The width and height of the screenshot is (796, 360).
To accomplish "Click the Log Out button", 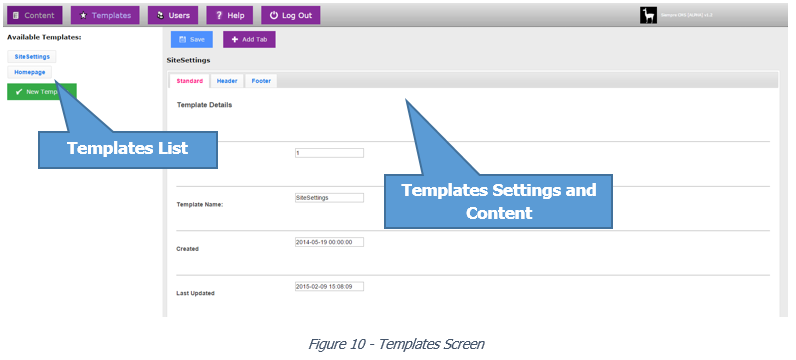I will click(x=290, y=15).
